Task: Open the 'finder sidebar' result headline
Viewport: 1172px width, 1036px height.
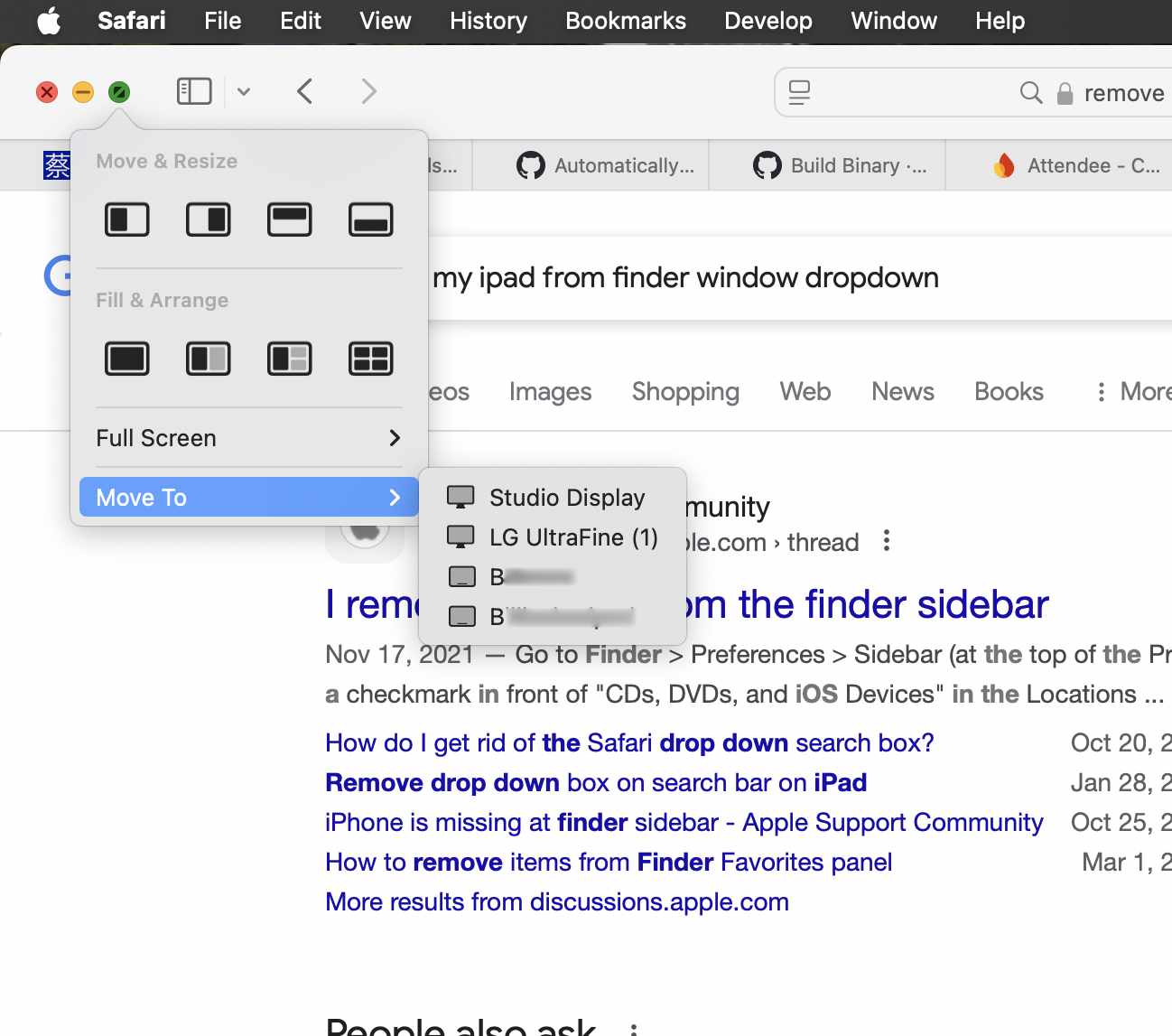Action: (x=687, y=604)
